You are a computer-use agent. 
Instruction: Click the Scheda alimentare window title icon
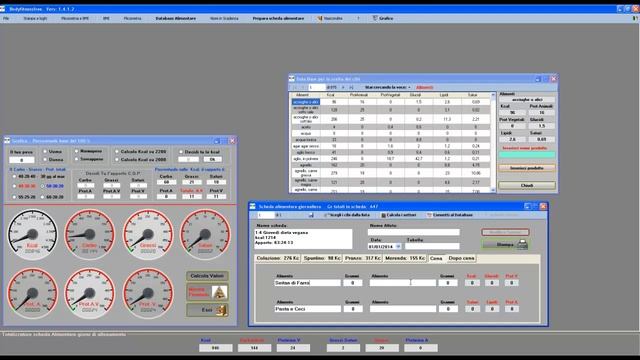click(253, 207)
